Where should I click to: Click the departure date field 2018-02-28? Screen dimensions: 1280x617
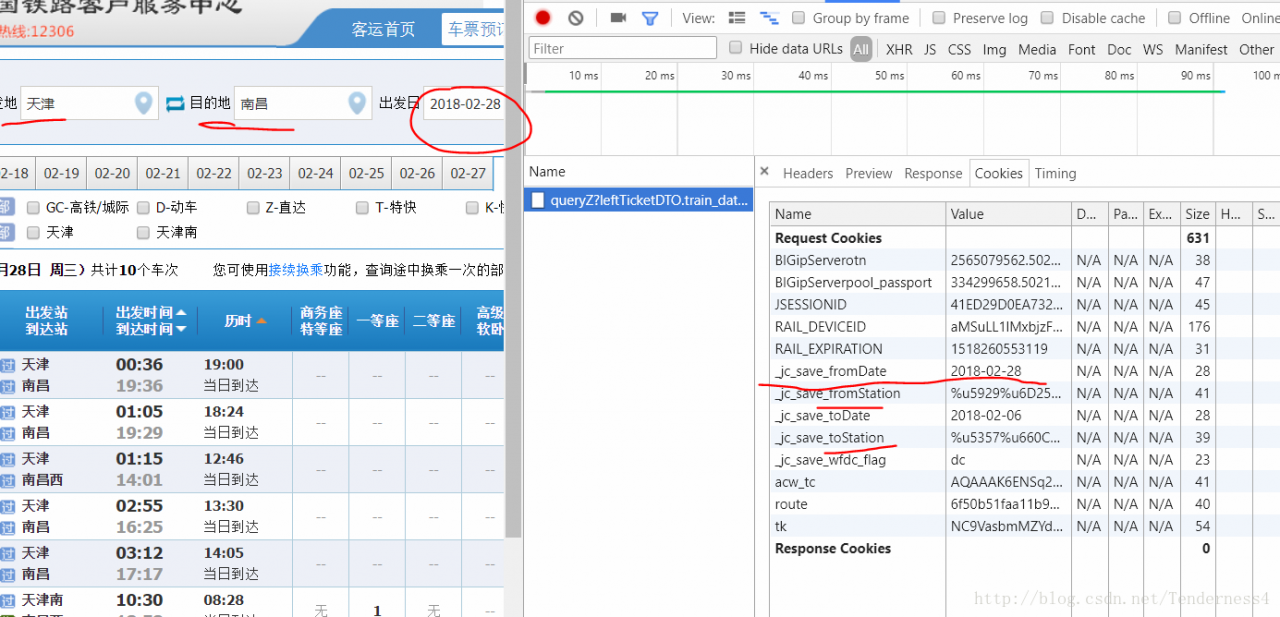(465, 104)
